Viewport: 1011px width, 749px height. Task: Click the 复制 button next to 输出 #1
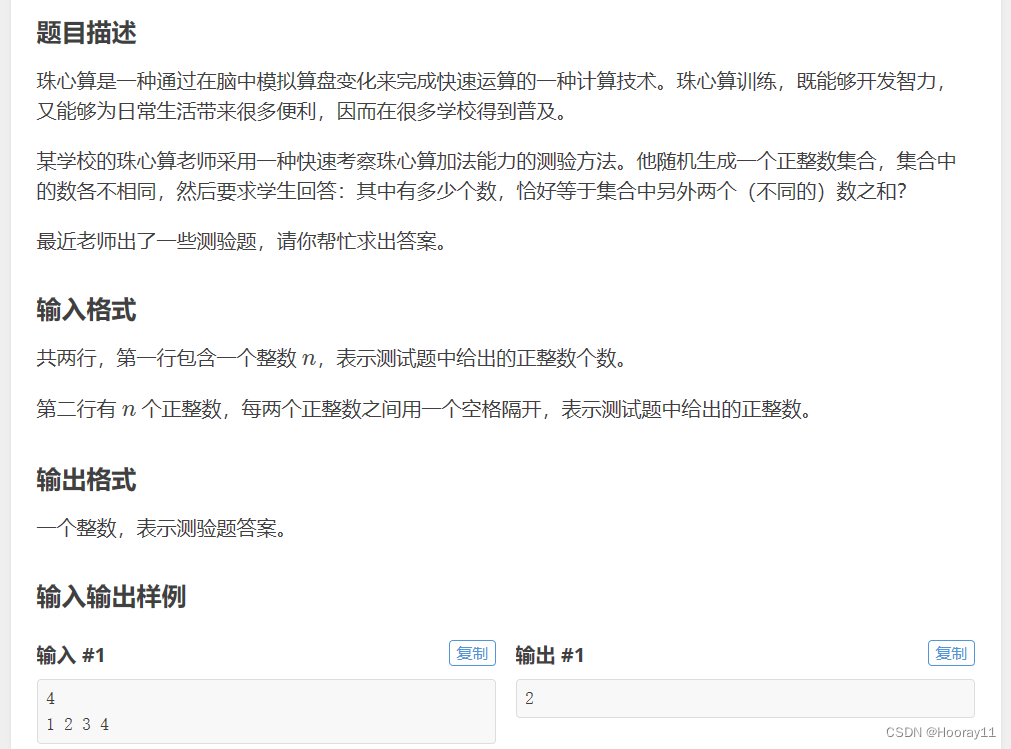950,653
